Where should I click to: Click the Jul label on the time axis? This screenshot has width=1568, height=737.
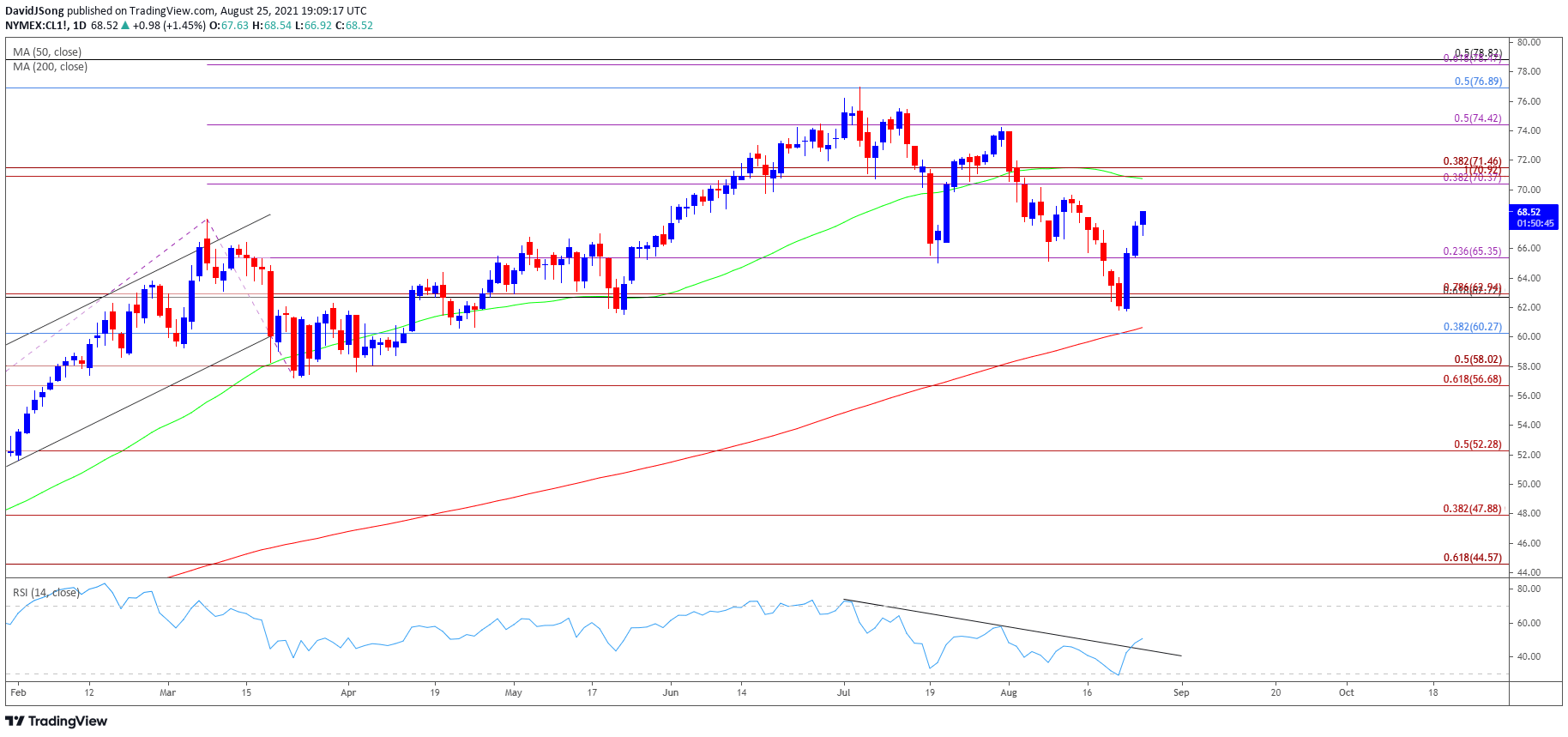844,692
